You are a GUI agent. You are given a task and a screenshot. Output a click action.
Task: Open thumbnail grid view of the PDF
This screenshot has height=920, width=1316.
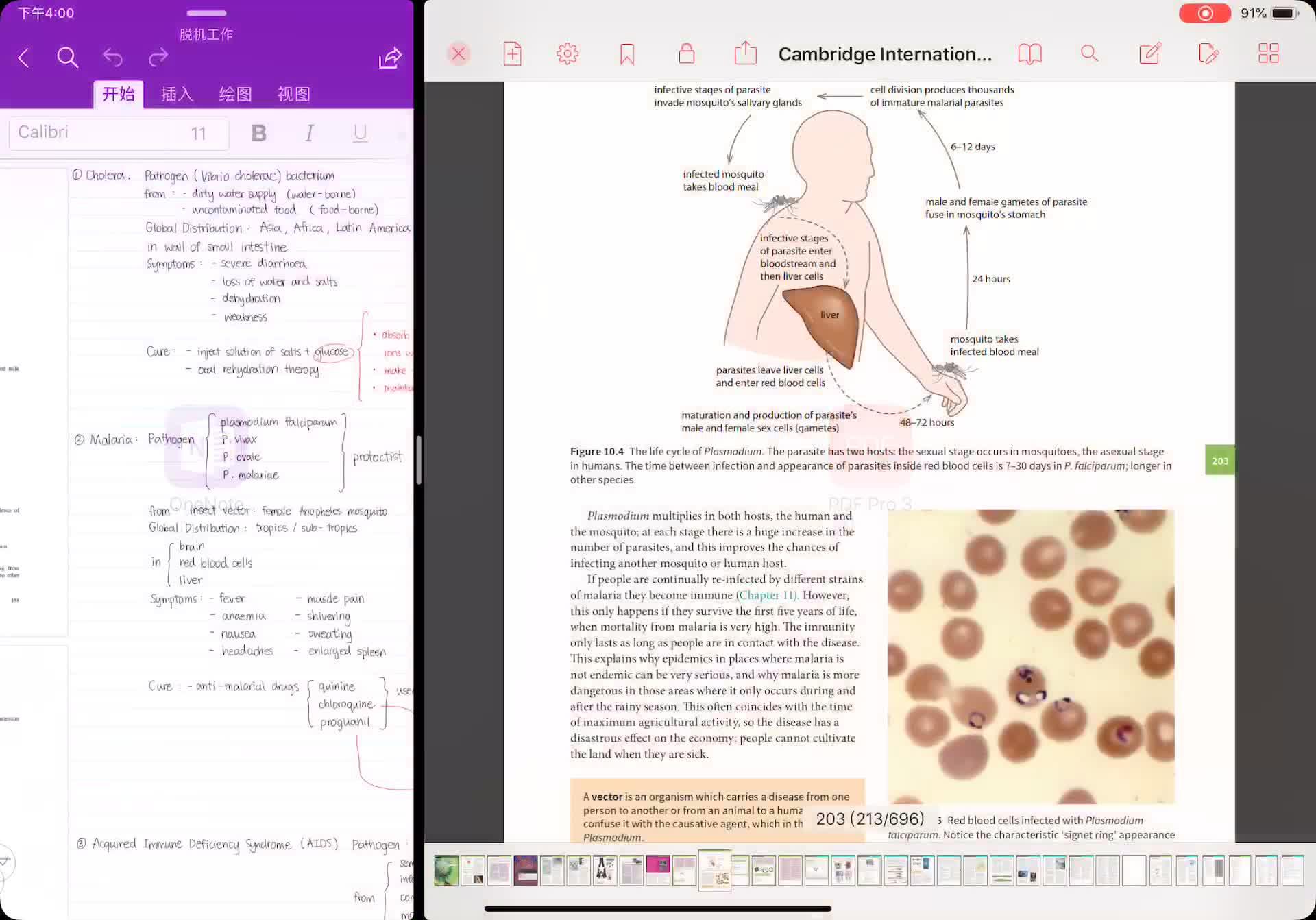coord(1269,53)
